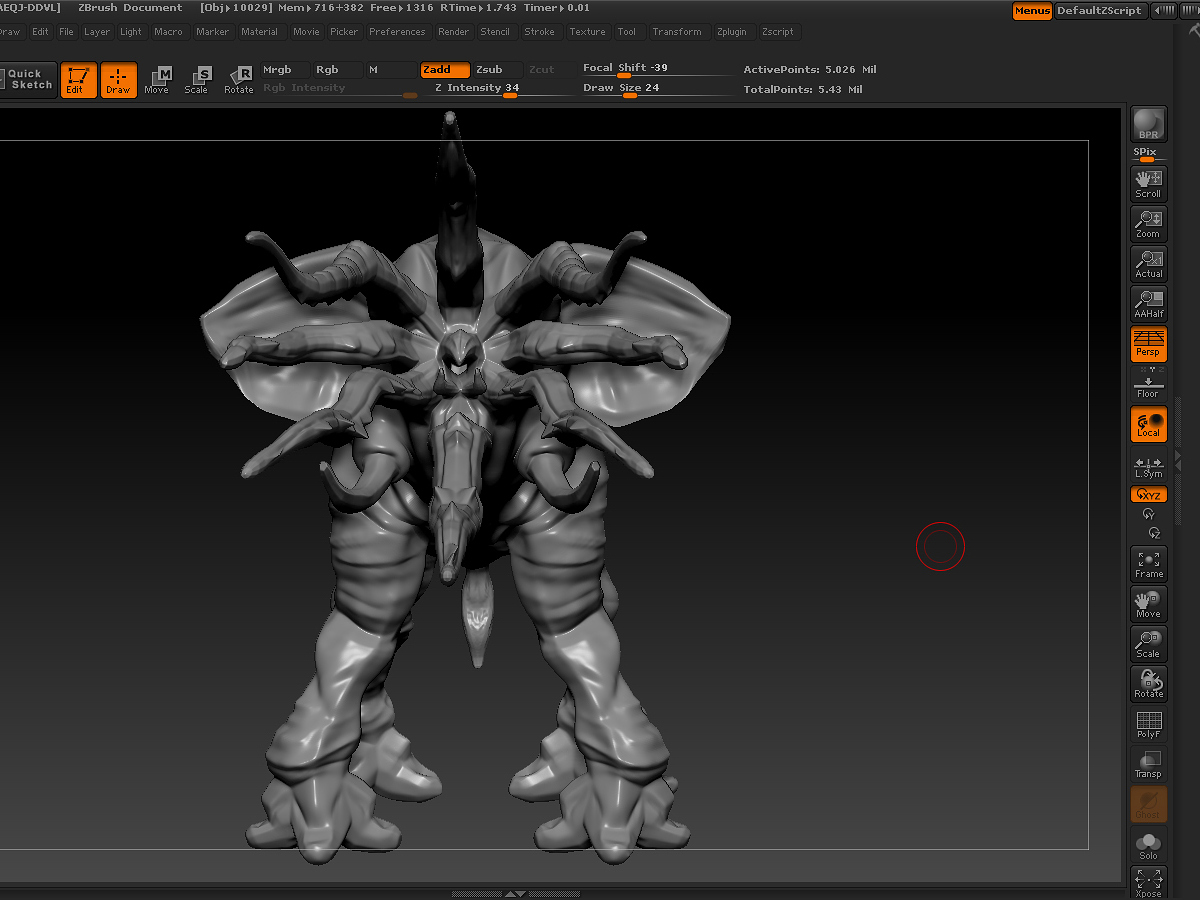Viewport: 1200px width, 900px height.
Task: Enable Solo mode
Action: (x=1149, y=844)
